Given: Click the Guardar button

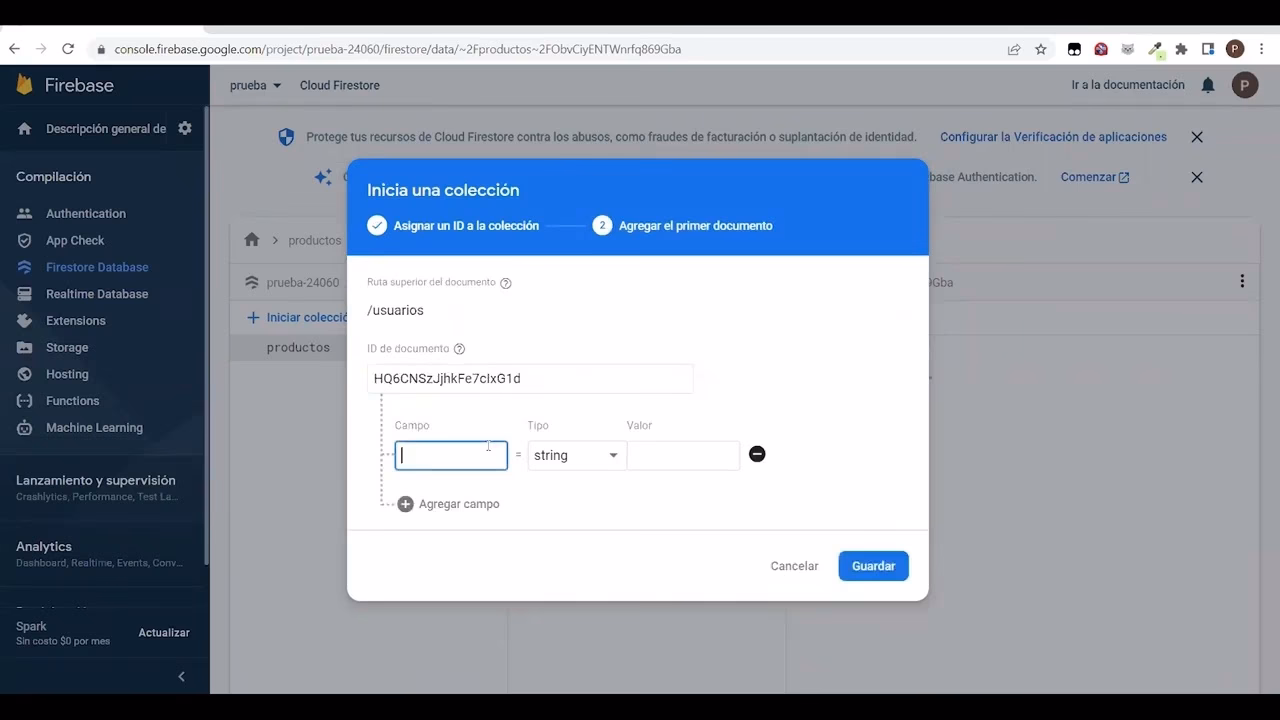Looking at the screenshot, I should pos(873,566).
